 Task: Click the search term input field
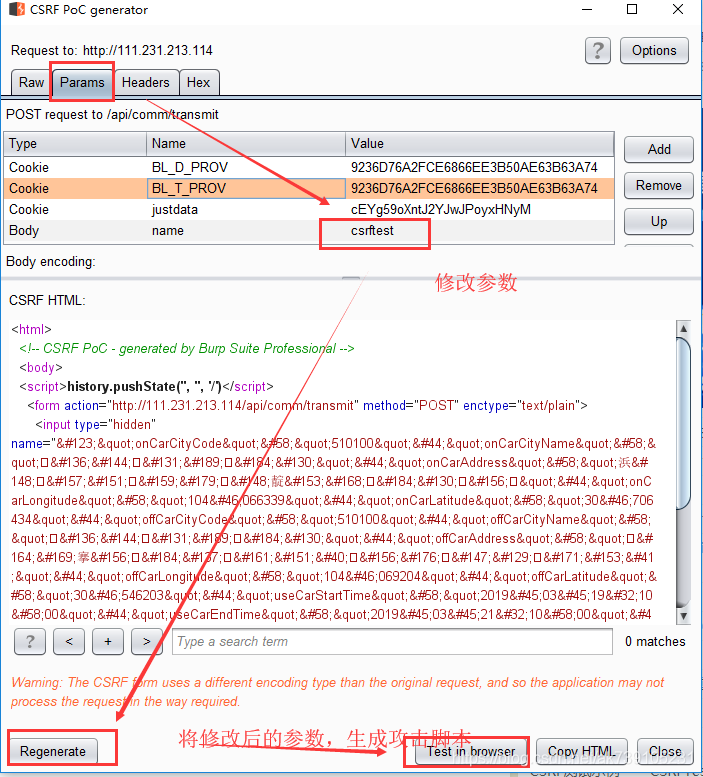pyautogui.click(x=392, y=642)
